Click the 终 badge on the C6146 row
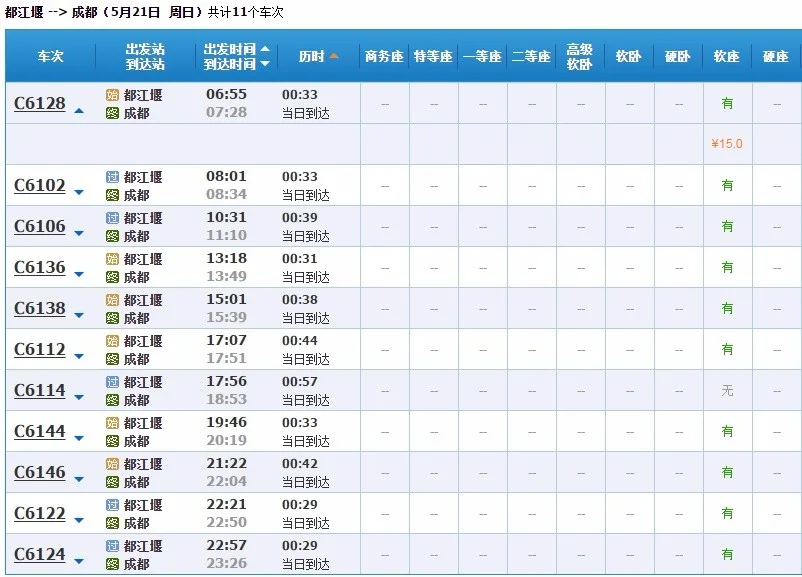The height and width of the screenshot is (577, 802). (111, 481)
